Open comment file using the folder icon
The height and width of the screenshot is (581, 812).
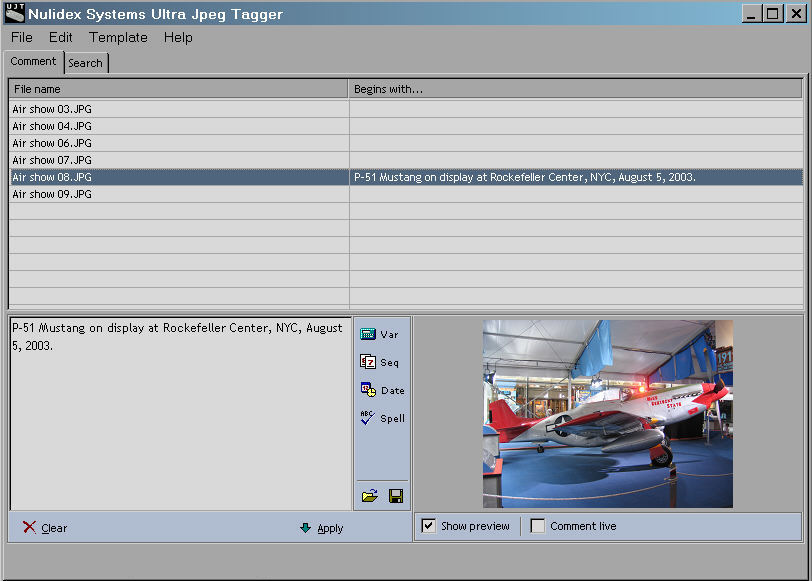[x=369, y=496]
